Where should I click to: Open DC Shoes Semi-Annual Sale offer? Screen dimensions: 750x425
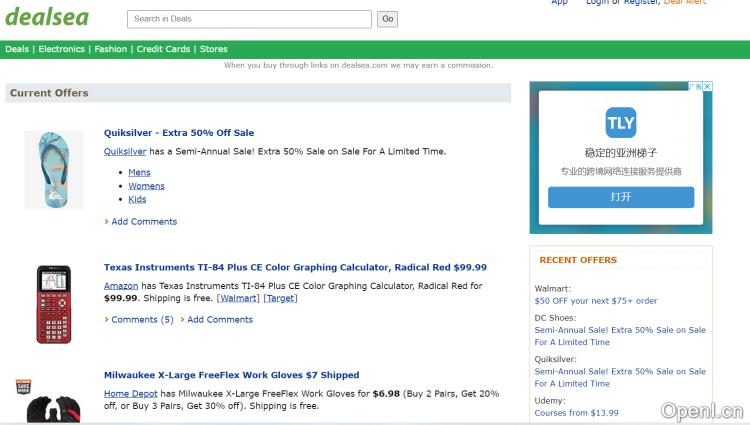pyautogui.click(x=620, y=336)
